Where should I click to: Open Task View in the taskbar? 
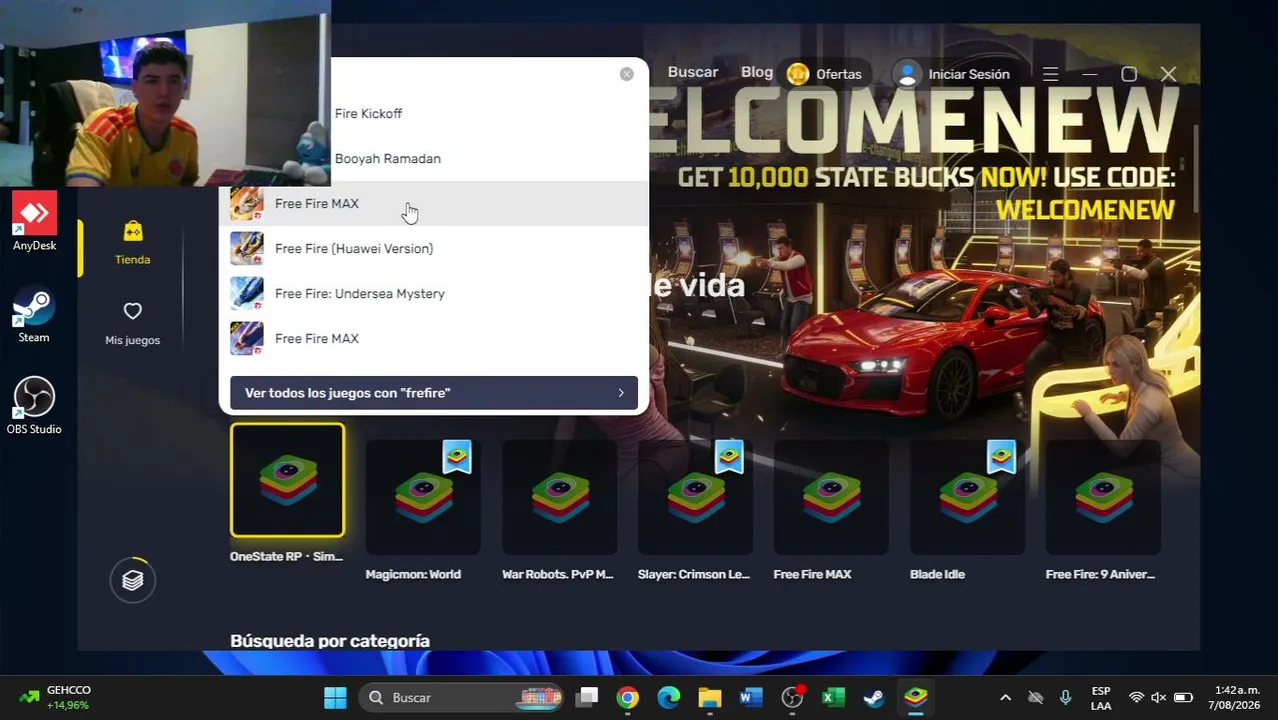coord(587,697)
